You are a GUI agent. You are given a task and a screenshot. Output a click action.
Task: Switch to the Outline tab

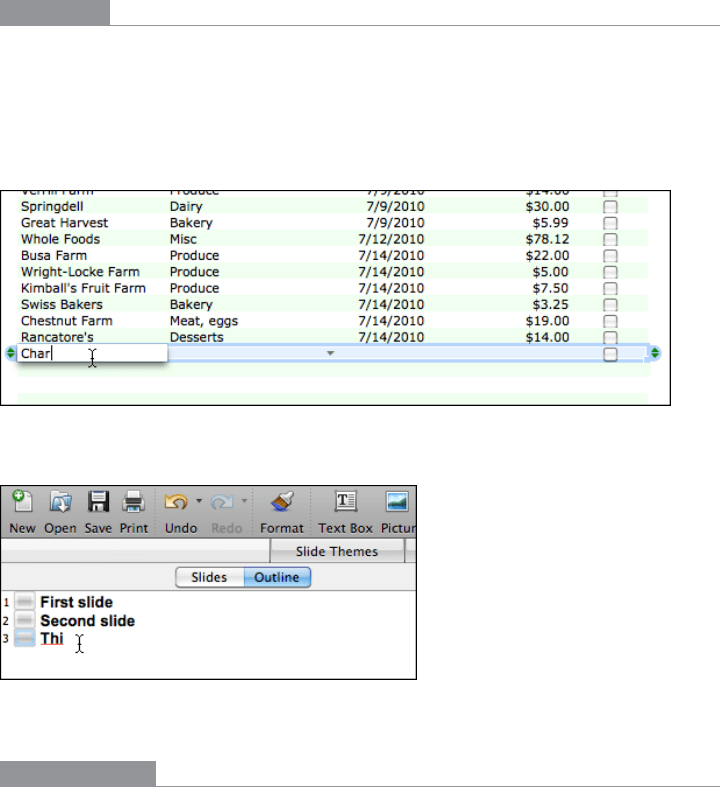(277, 577)
